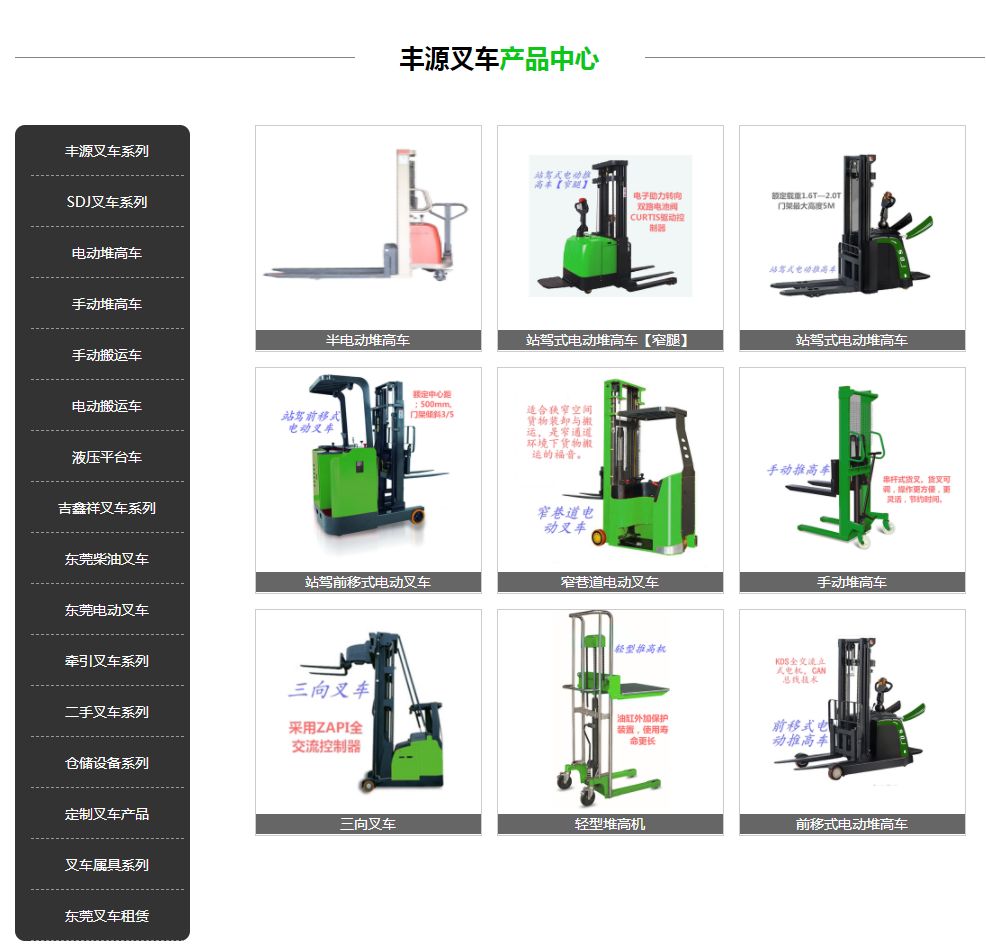Open the 液压平台车 category
The height and width of the screenshot is (944, 986).
pyautogui.click(x=107, y=457)
